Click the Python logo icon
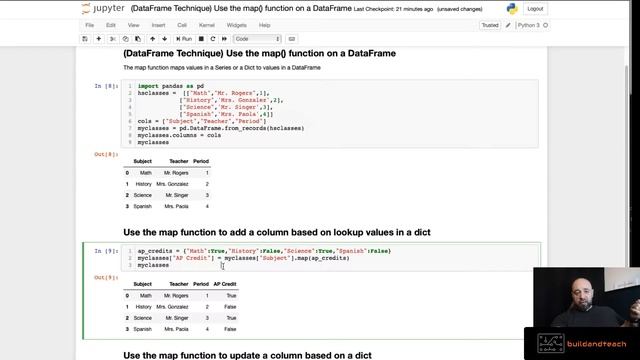Viewport: 640px width, 360px height. point(512,9)
